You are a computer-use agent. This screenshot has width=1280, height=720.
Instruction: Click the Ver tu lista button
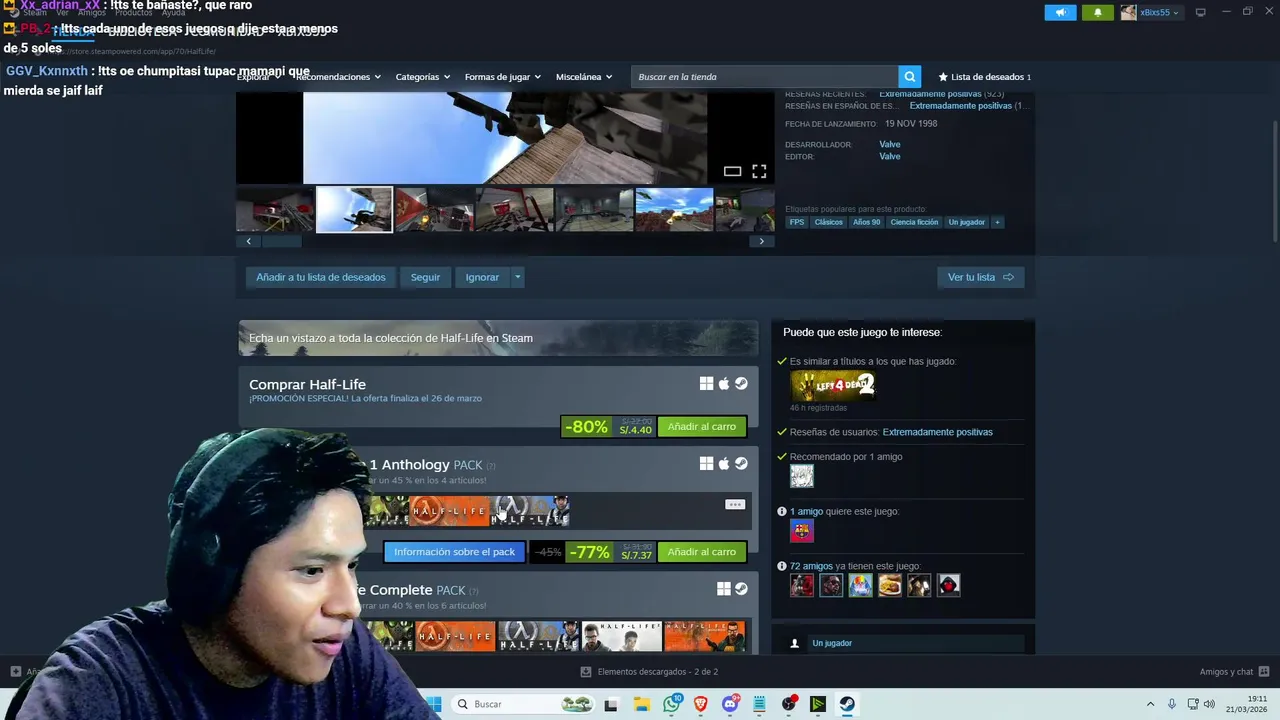tap(980, 277)
